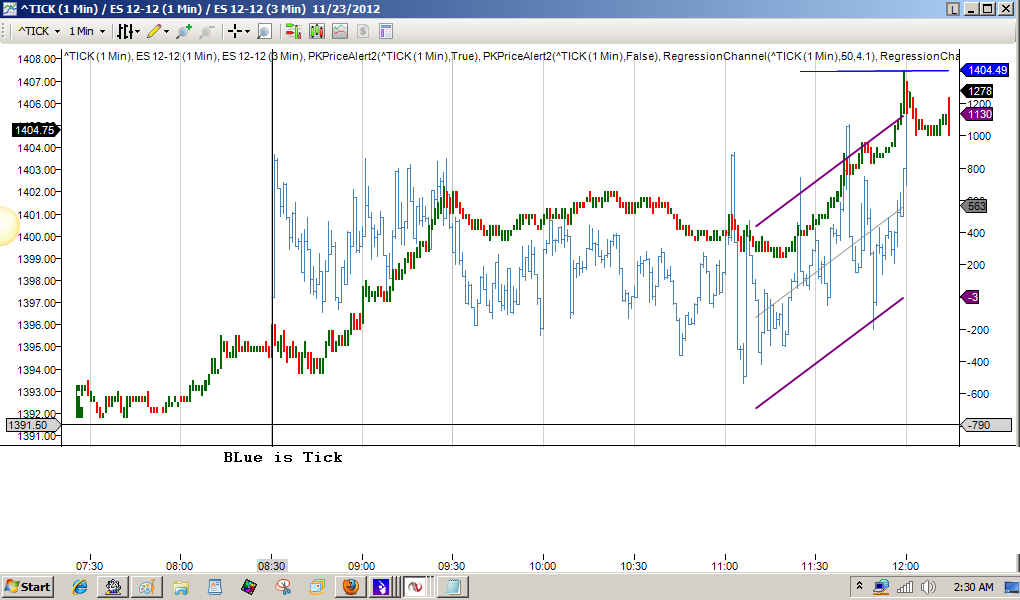
Task: Switch to NinjaTrader taskbar button
Action: coord(414,587)
